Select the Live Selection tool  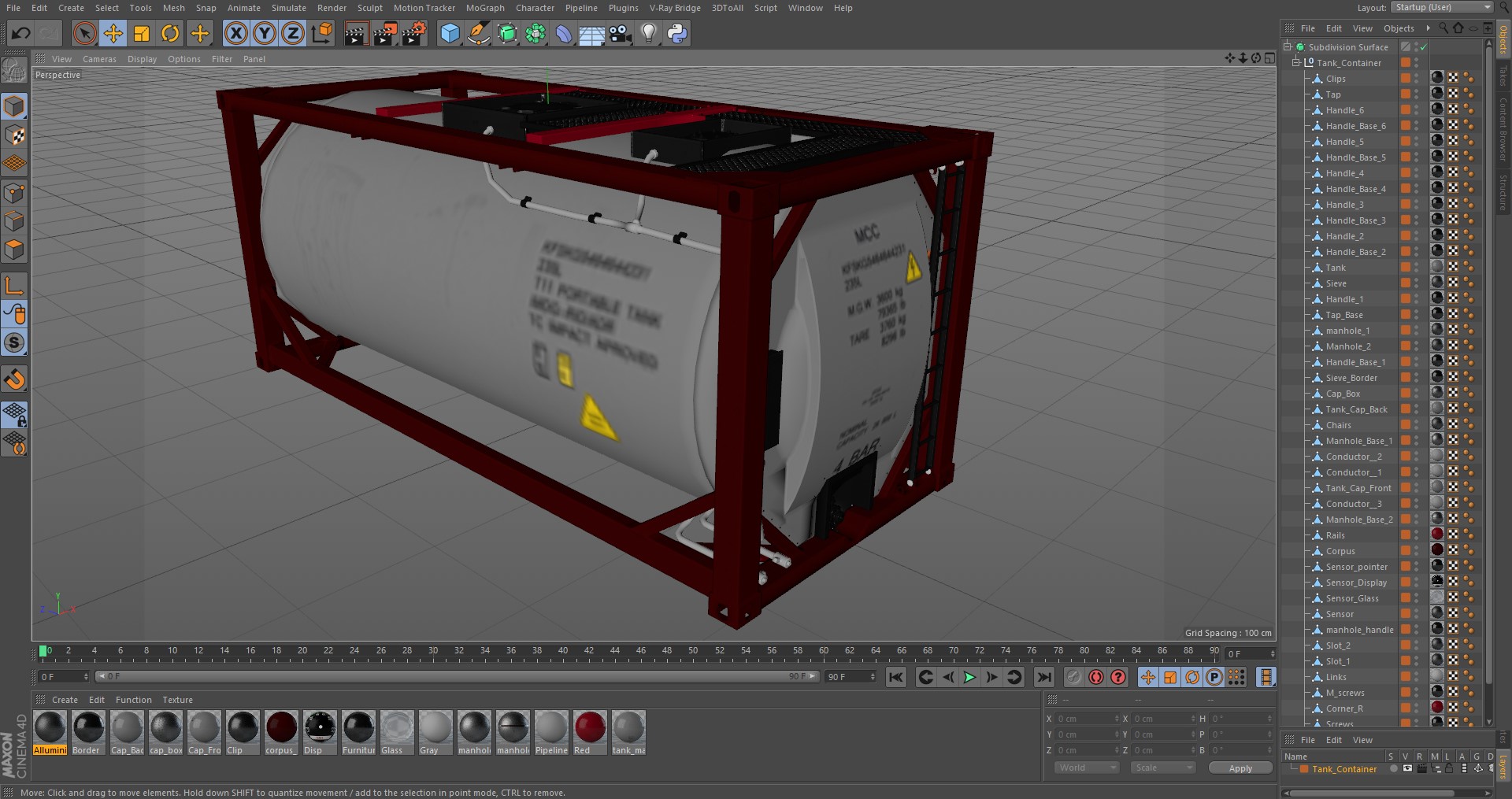84,33
